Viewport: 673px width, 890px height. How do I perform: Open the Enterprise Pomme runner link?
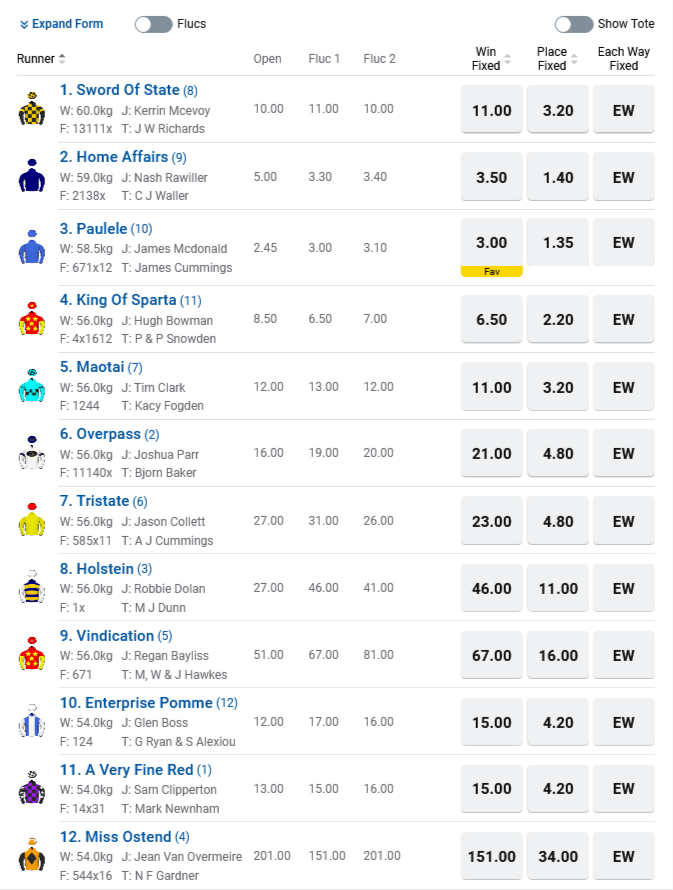(x=136, y=703)
